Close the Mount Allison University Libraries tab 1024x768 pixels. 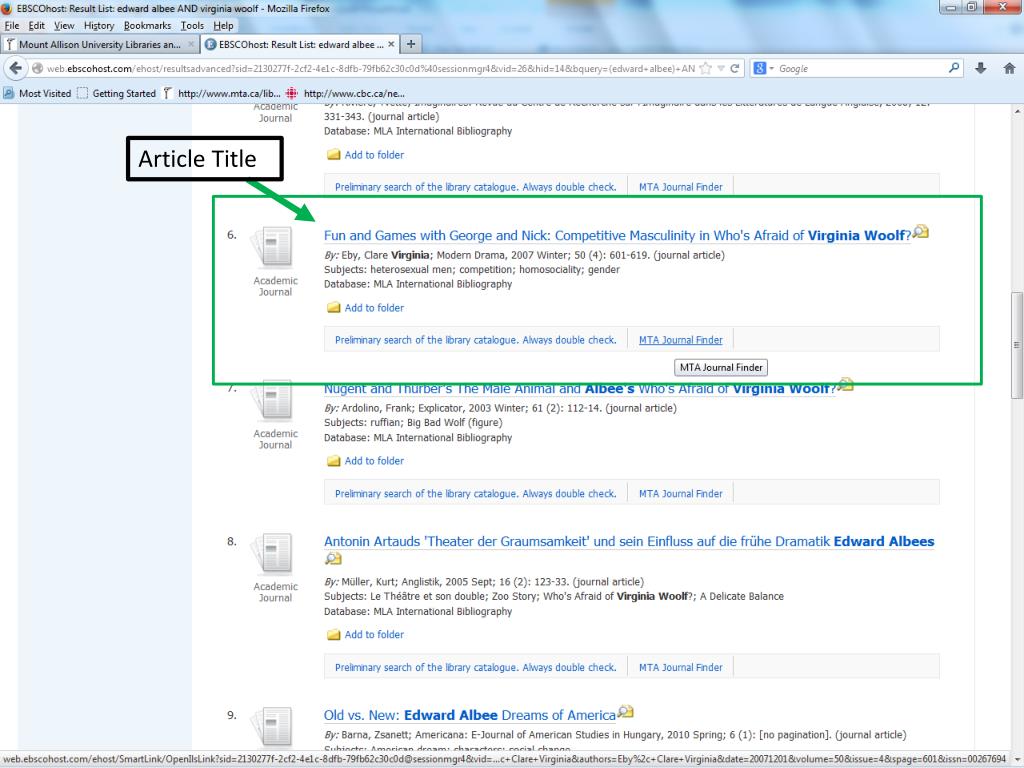pos(191,44)
